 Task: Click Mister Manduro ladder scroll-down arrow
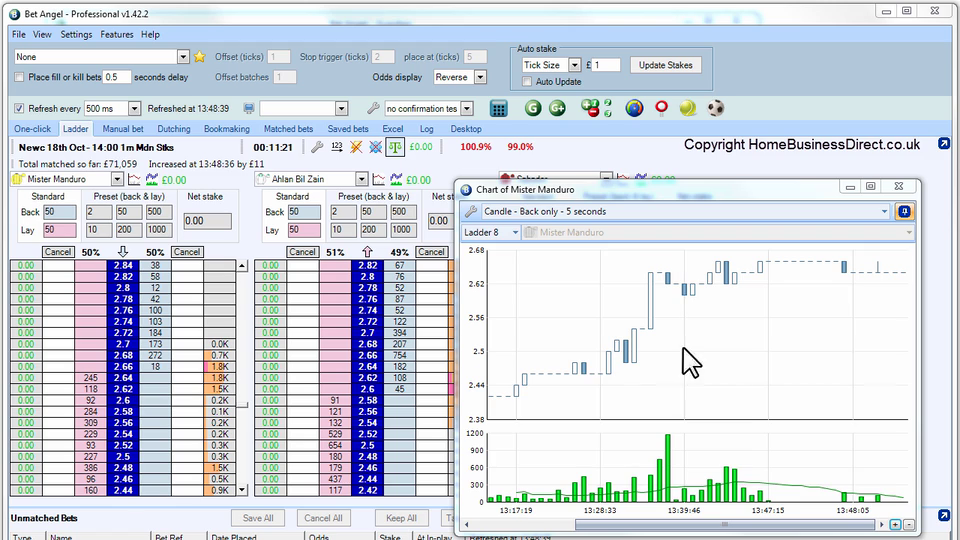[x=242, y=490]
